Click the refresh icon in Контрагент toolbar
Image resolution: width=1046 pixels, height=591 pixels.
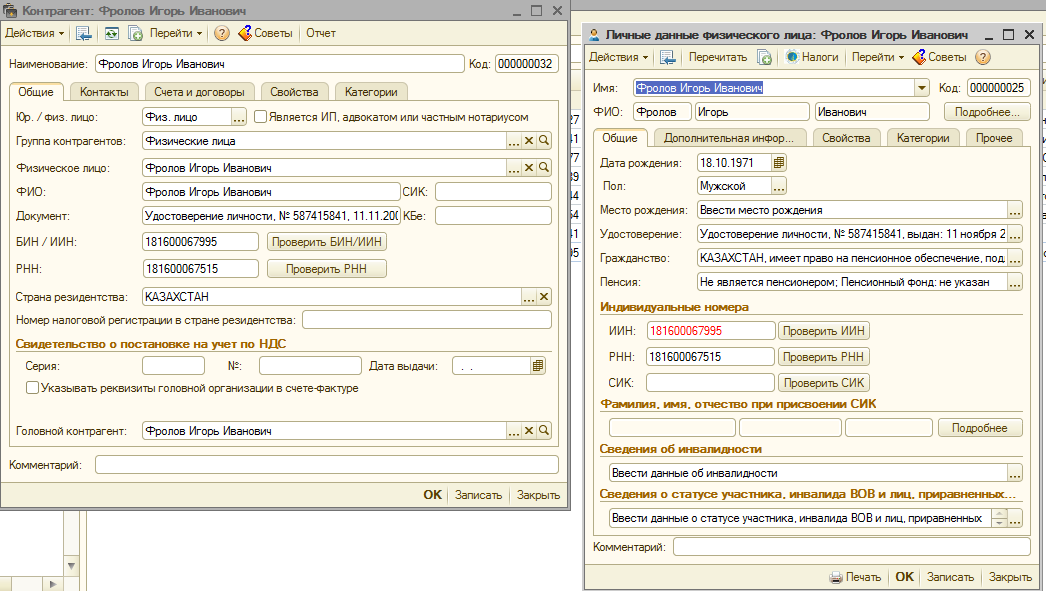pos(111,33)
